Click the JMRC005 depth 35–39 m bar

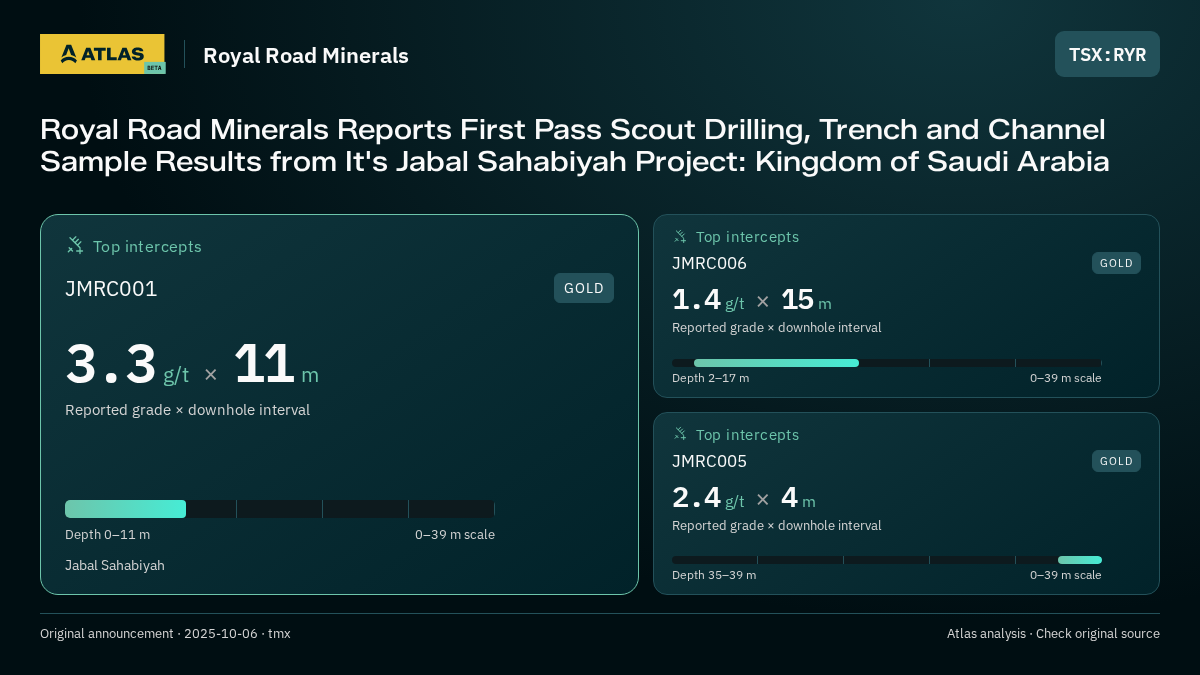click(x=1080, y=560)
